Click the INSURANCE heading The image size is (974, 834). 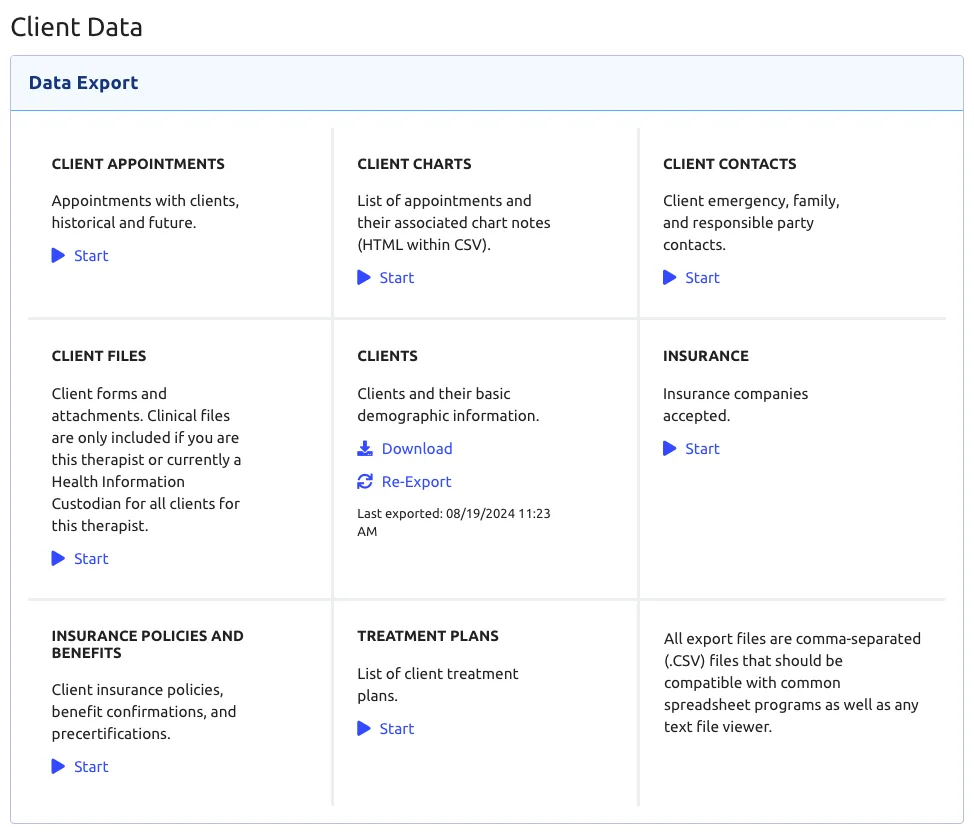(x=706, y=356)
